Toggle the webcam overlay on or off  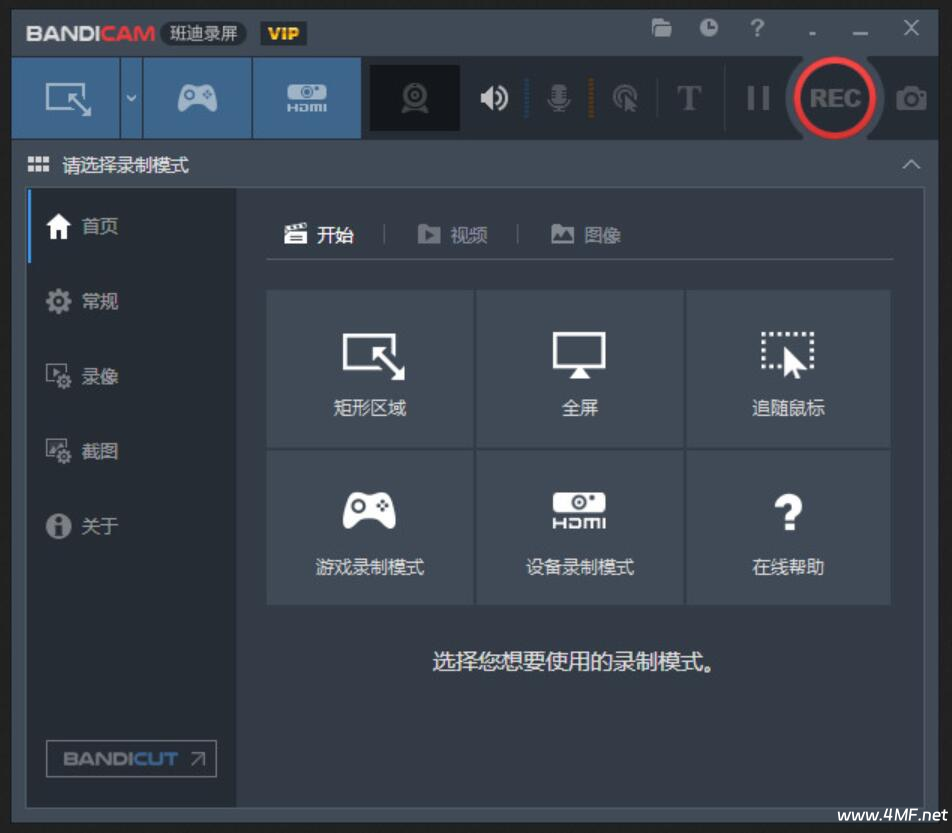(414, 98)
